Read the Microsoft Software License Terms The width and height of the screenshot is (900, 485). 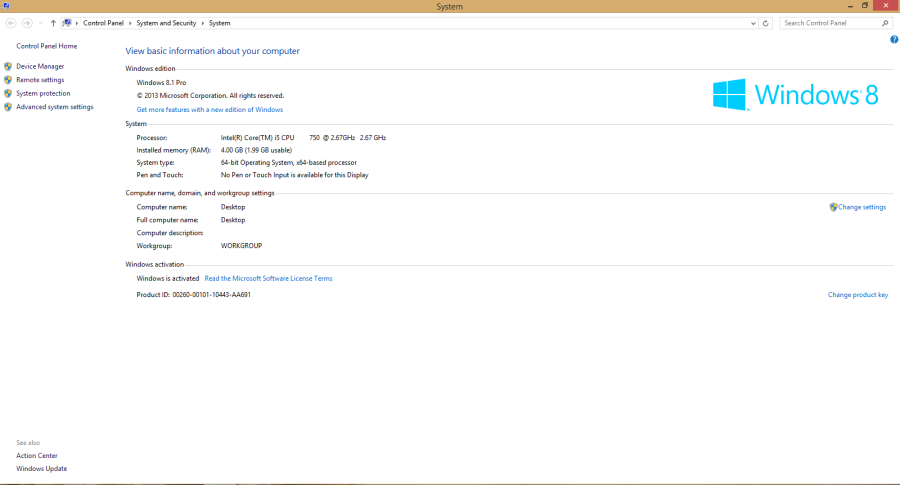[x=268, y=278]
